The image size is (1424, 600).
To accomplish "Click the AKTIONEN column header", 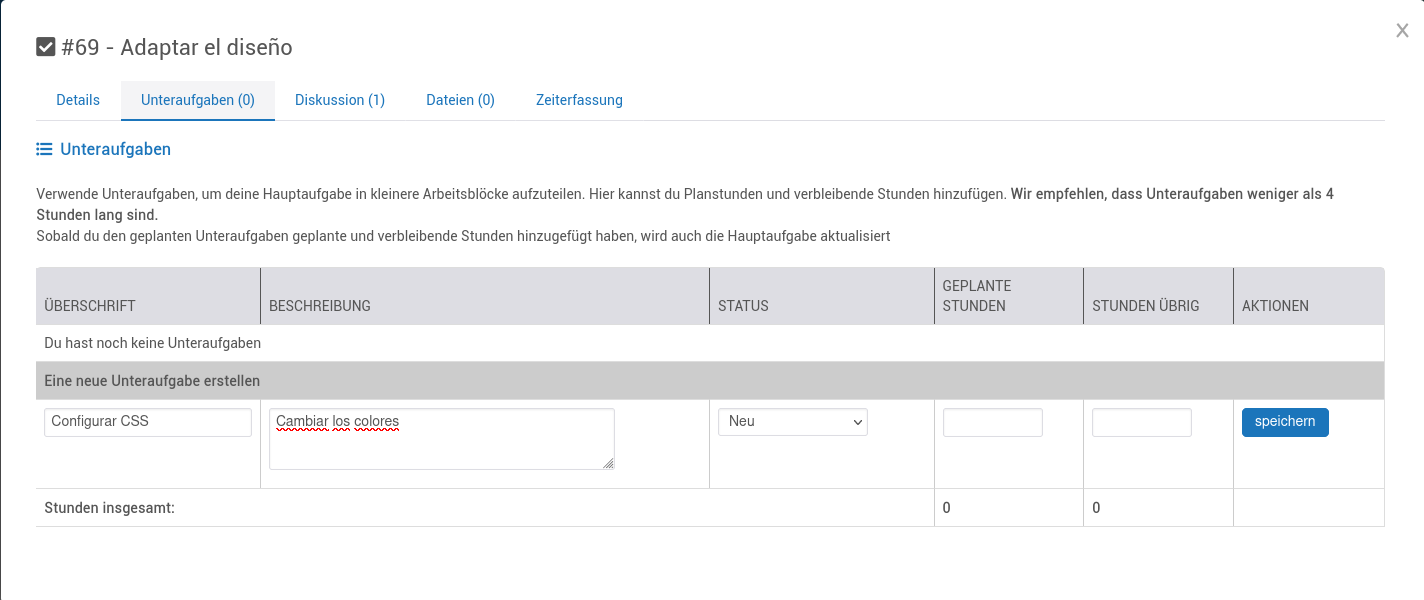I will click(x=1275, y=306).
